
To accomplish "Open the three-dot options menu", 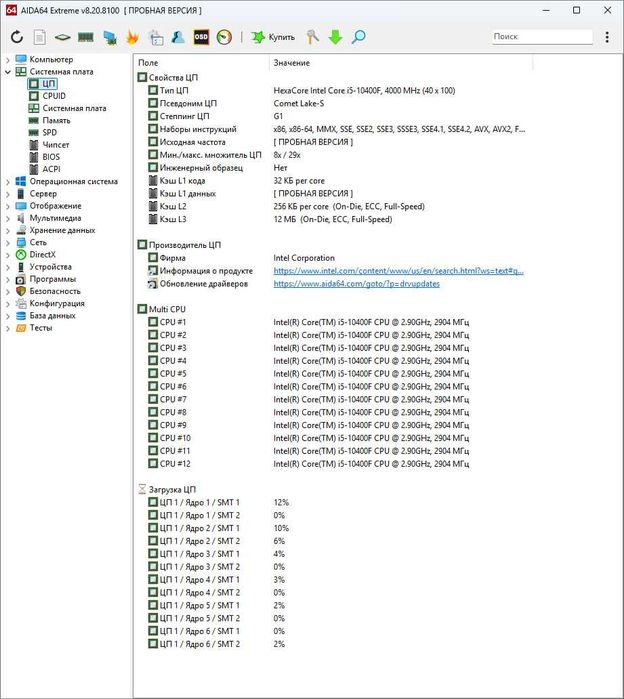I will [607, 37].
